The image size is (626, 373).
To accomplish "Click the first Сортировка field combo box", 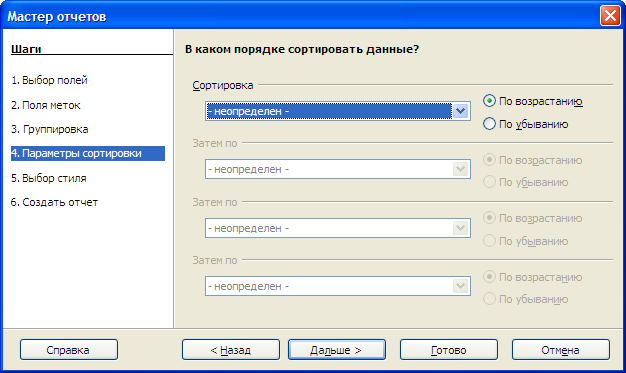I will pyautogui.click(x=337, y=111).
